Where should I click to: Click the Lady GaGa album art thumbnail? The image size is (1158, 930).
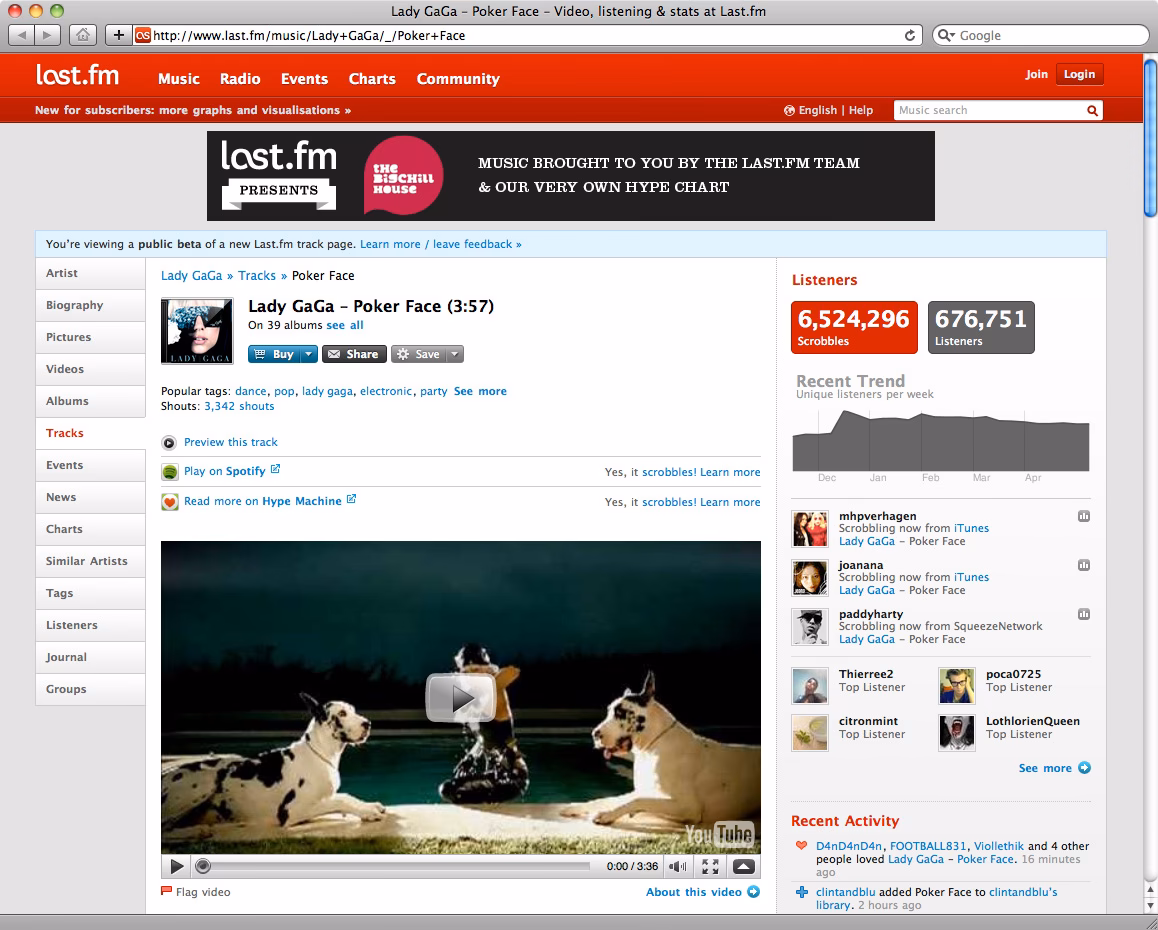196,330
